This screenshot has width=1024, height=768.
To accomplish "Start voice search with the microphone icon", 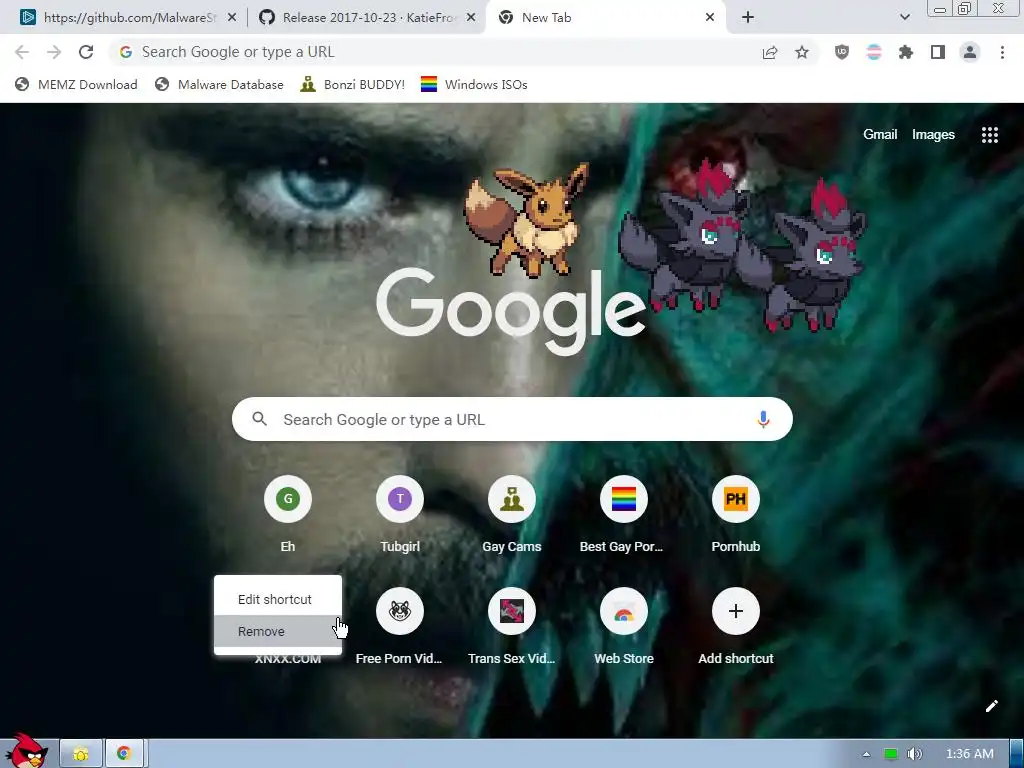I will click(763, 419).
